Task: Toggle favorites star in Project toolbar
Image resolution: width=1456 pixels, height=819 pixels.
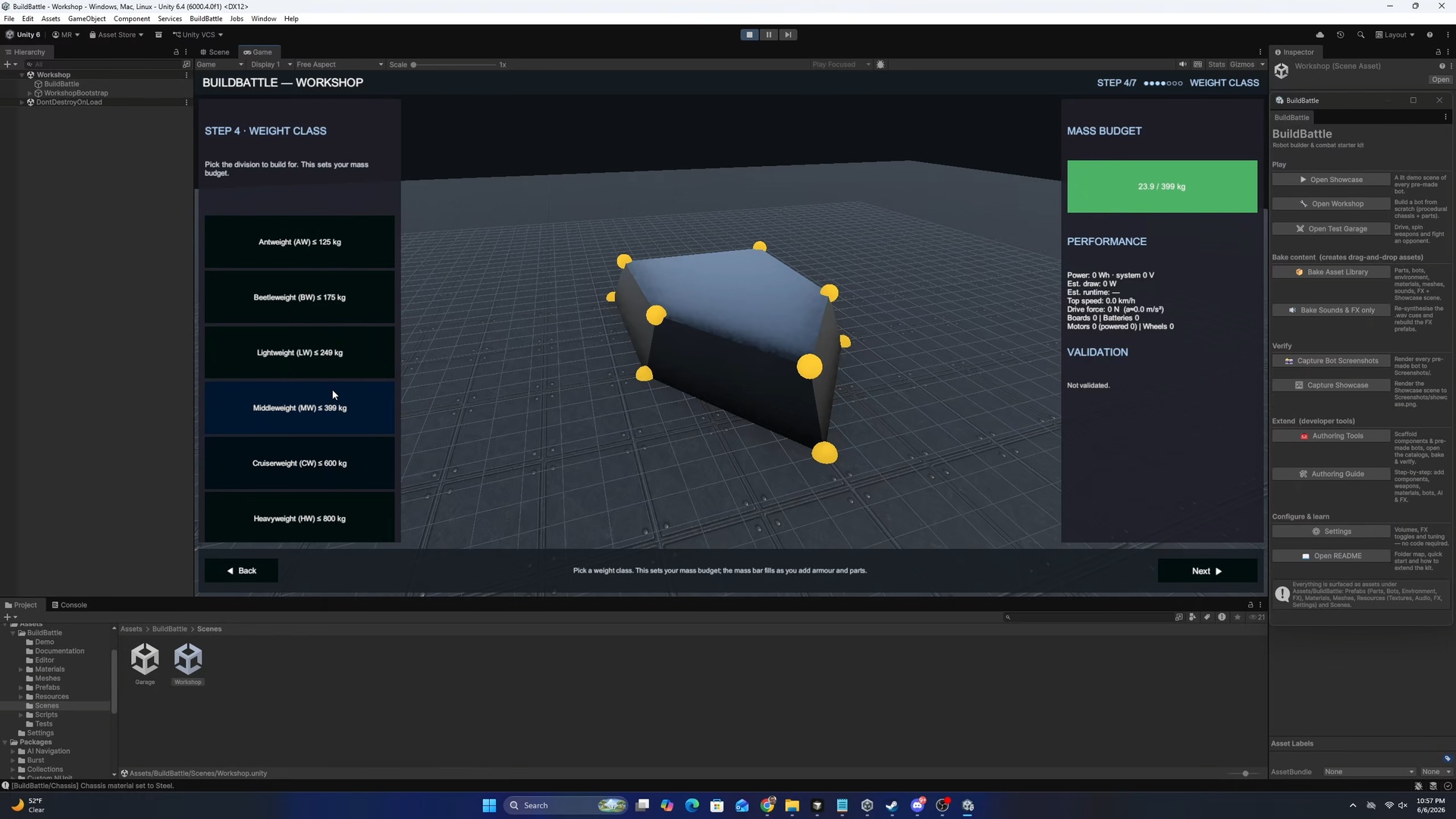Action: click(1238, 617)
